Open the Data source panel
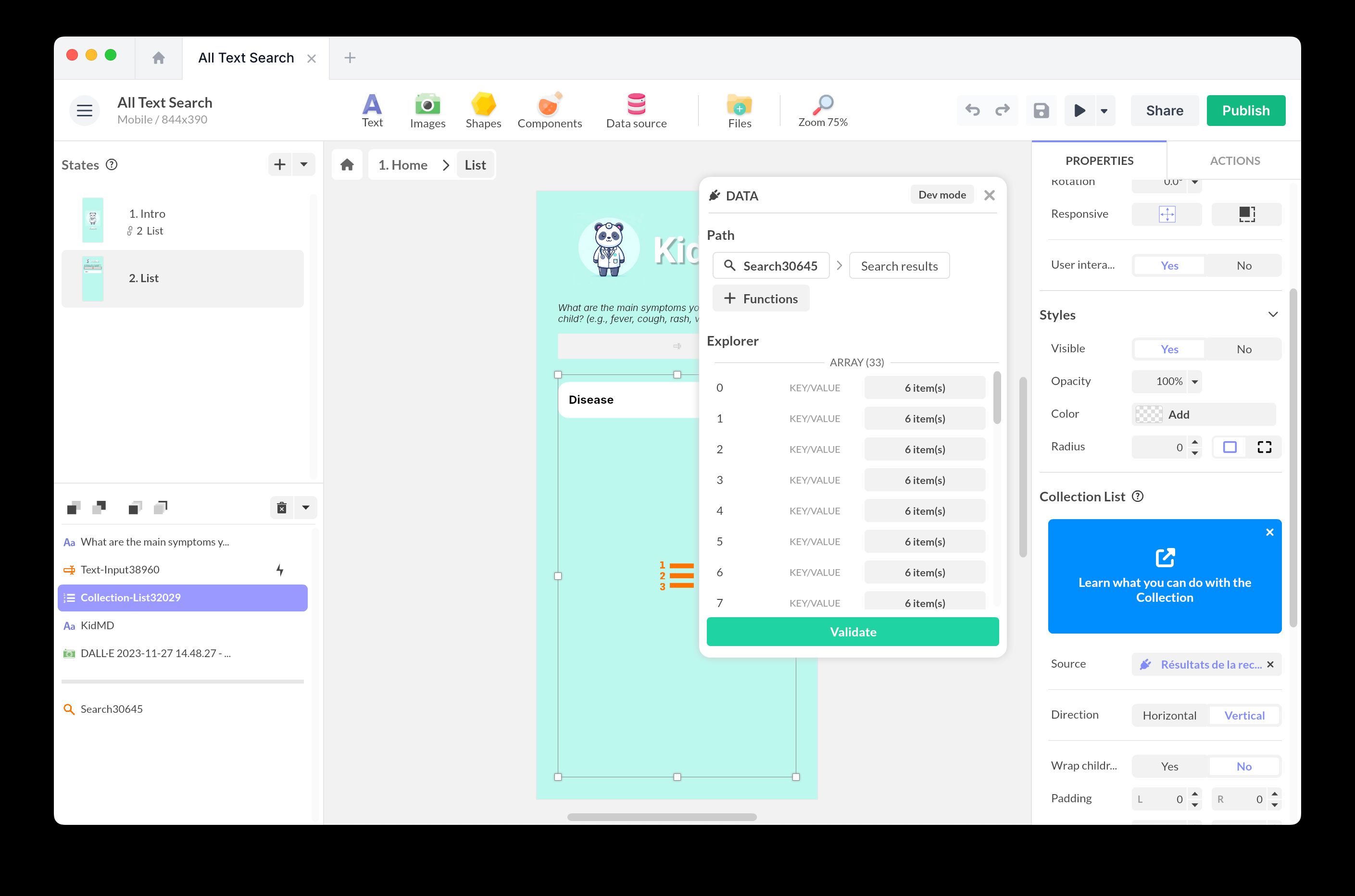This screenshot has height=896, width=1355. pos(636,110)
